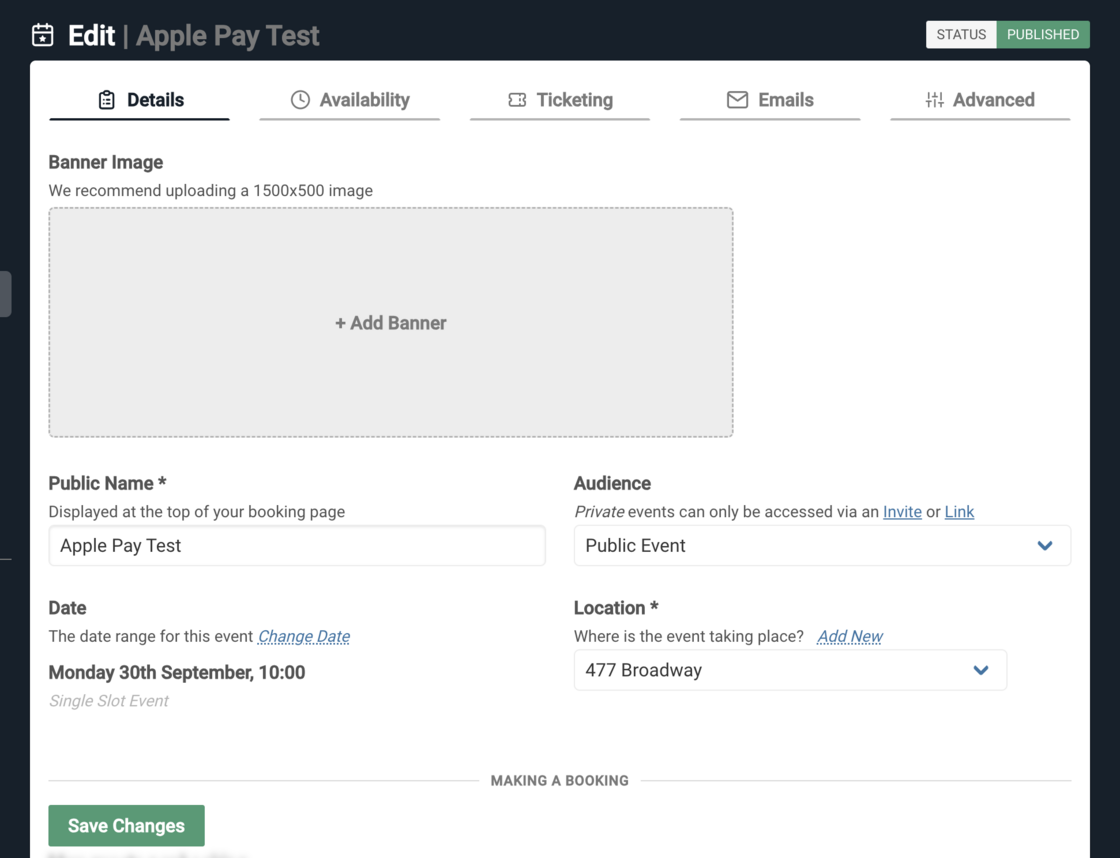Viewport: 1120px width, 858px height.
Task: Toggle the green PUBLISHED status badge
Action: coord(1042,34)
